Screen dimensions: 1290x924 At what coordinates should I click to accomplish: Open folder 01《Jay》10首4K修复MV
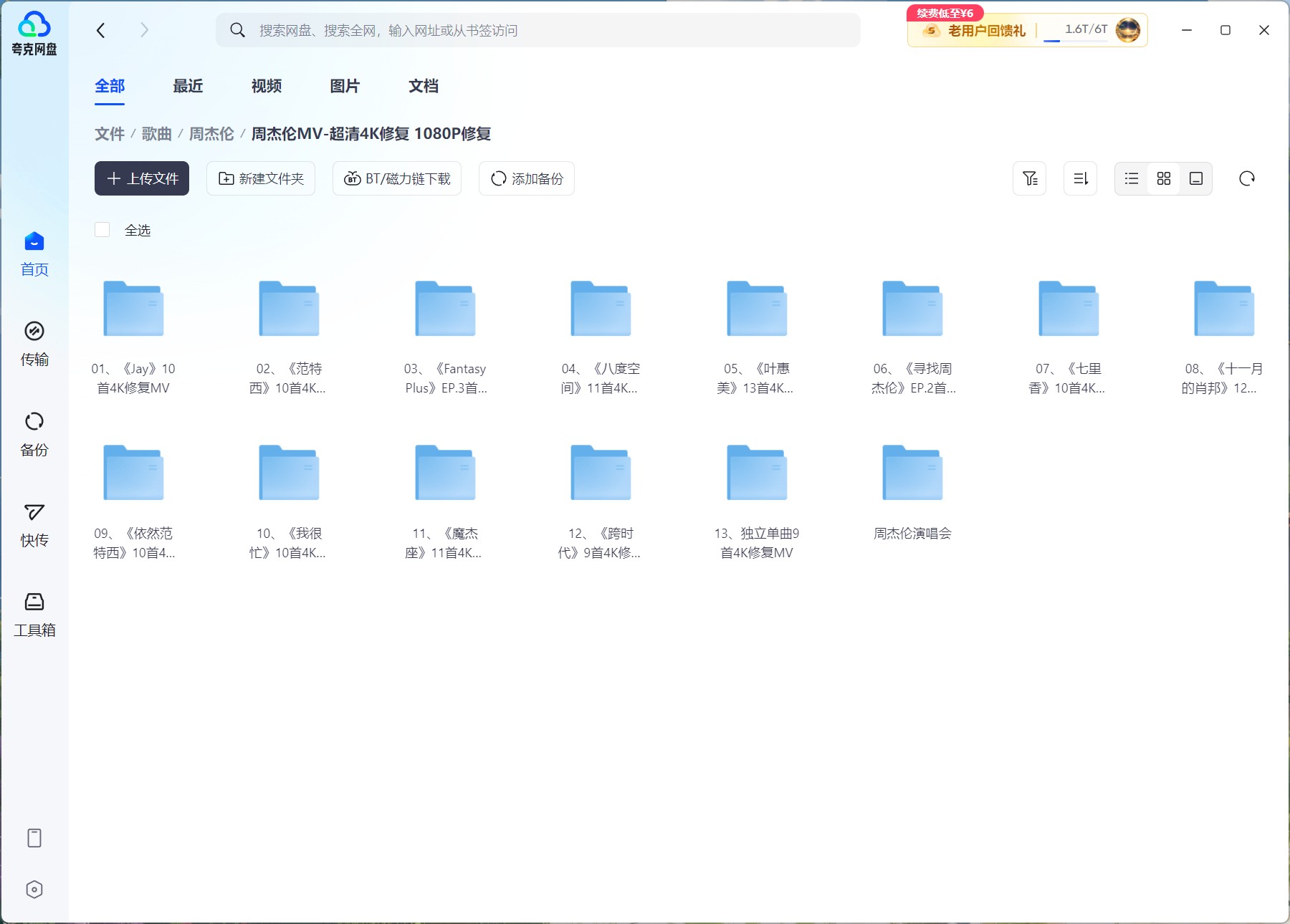(x=133, y=337)
